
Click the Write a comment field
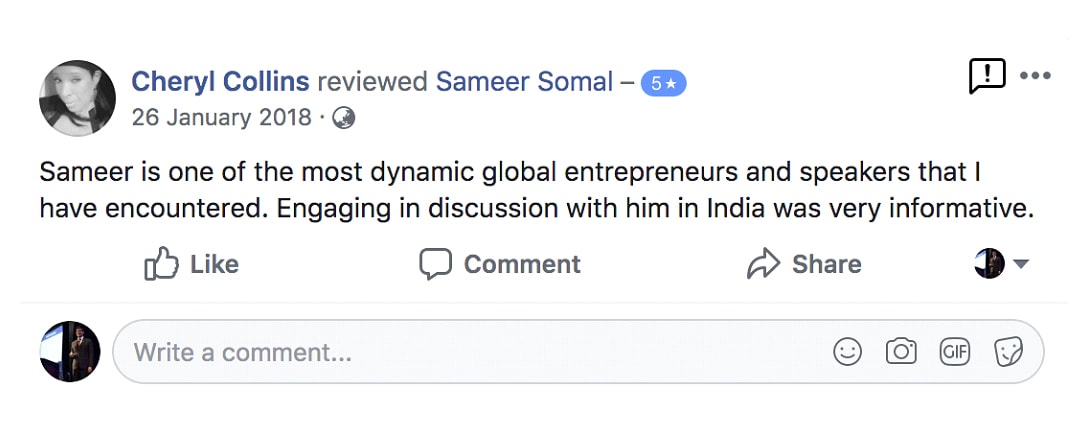578,352
